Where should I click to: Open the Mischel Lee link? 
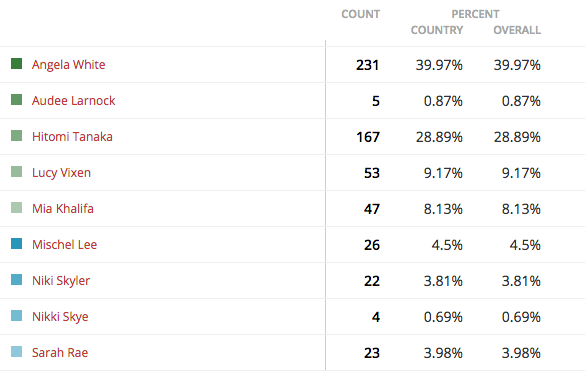(x=64, y=245)
